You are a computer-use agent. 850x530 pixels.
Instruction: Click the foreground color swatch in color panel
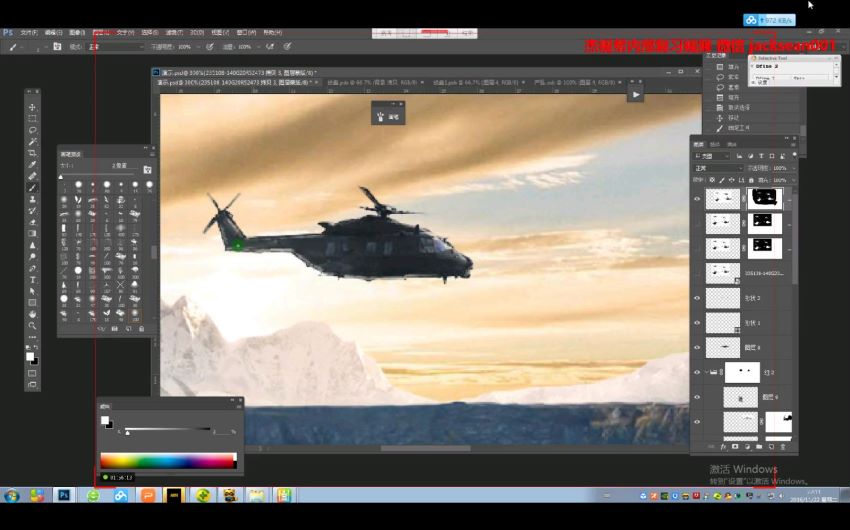pyautogui.click(x=105, y=421)
